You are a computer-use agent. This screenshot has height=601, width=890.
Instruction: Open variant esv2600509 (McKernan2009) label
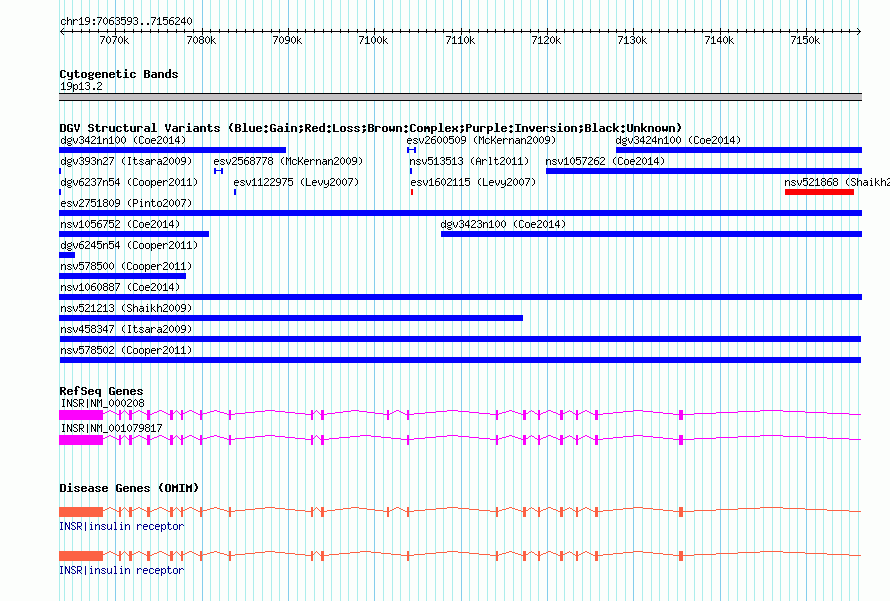[x=481, y=140]
